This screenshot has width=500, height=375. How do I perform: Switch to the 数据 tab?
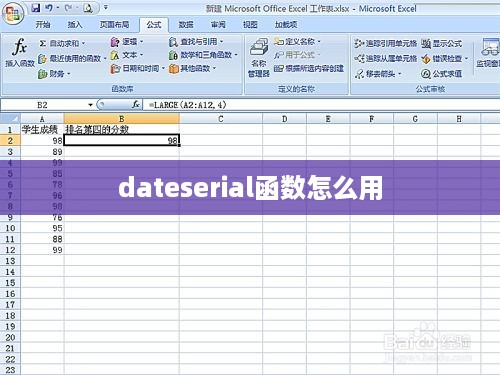[x=186, y=25]
